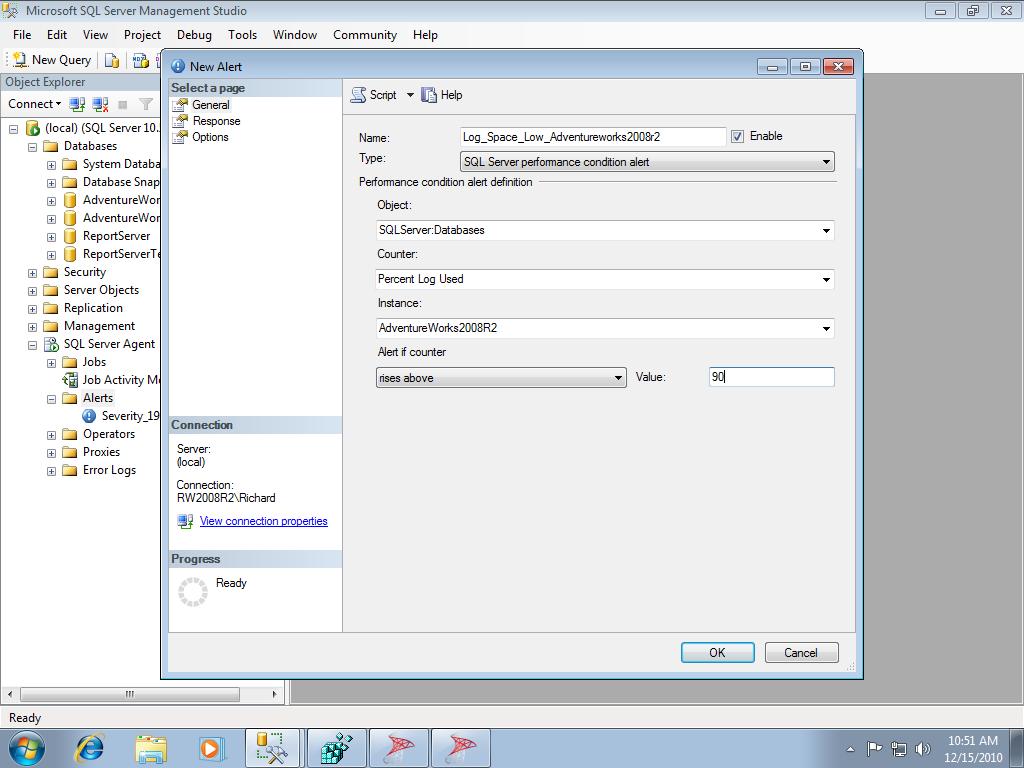Open the Tools menu
The width and height of the screenshot is (1024, 768).
(x=242, y=35)
